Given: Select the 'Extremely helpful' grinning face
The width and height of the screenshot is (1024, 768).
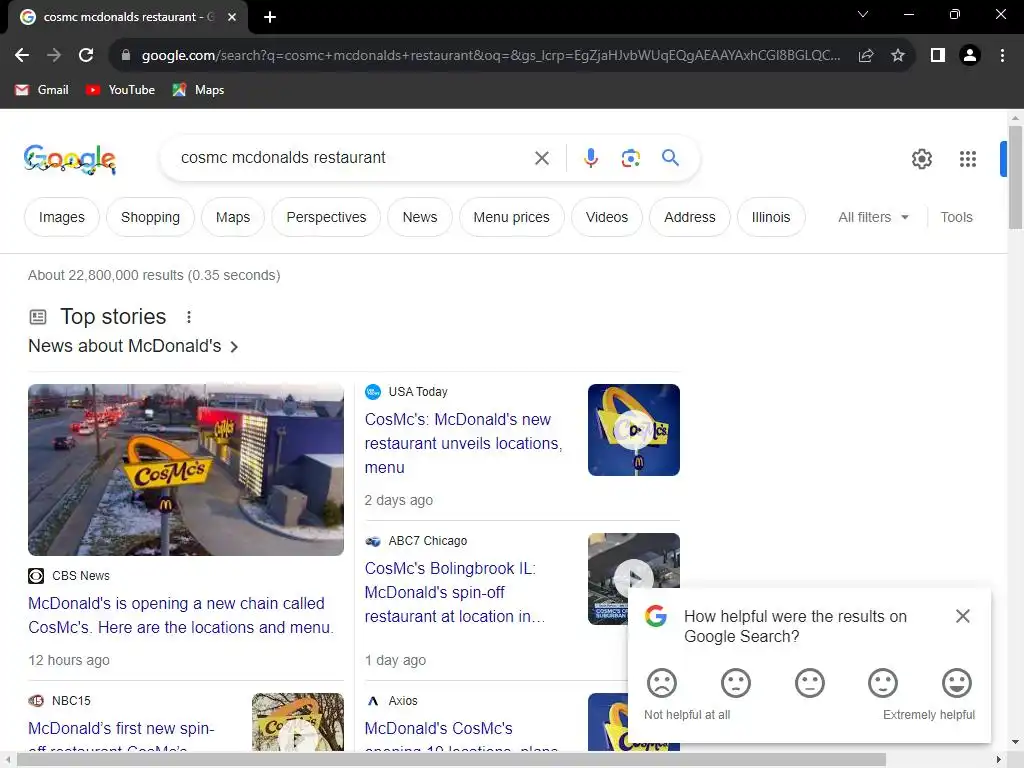Looking at the screenshot, I should click(957, 683).
